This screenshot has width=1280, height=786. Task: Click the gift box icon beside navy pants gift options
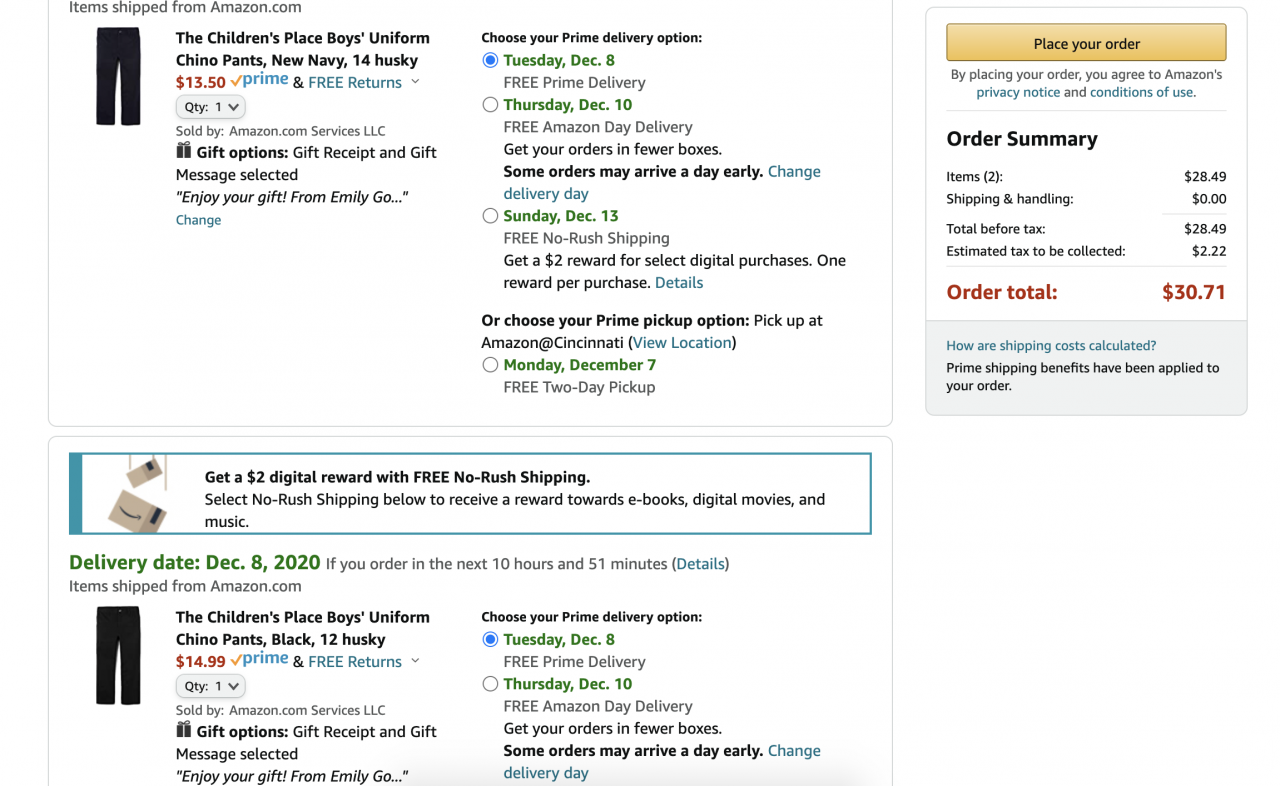(x=184, y=151)
